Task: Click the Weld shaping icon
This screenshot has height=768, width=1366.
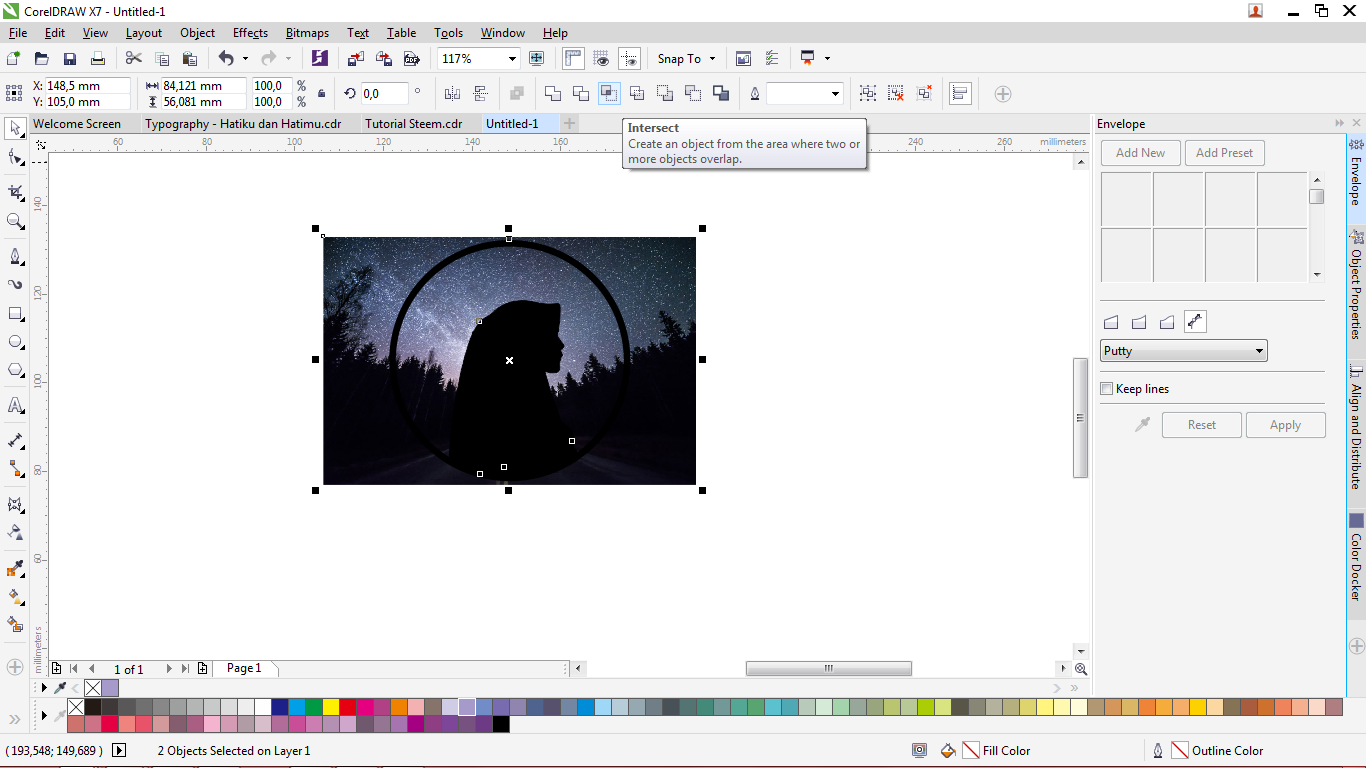Action: coord(552,93)
